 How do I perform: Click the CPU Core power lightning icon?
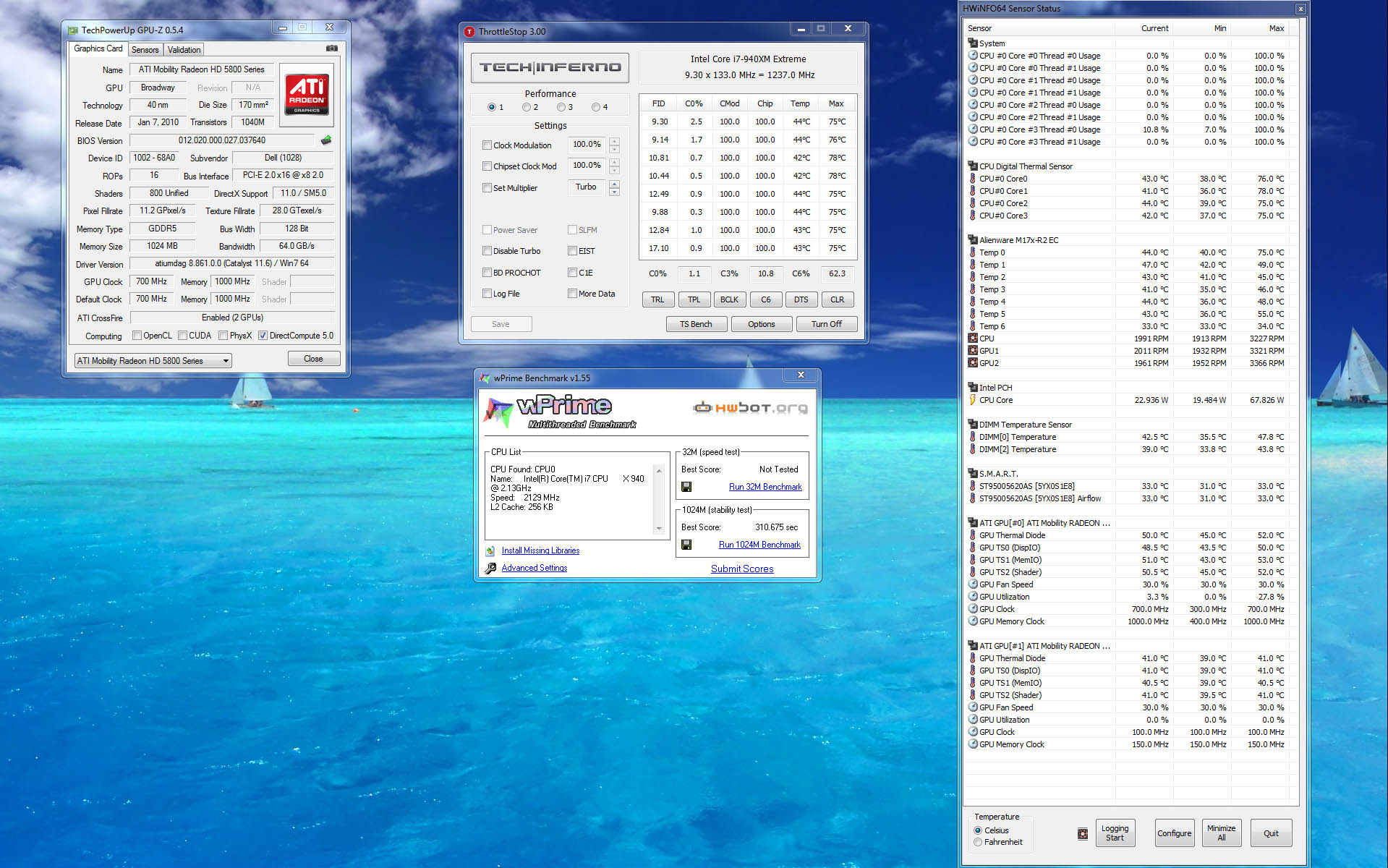point(973,400)
